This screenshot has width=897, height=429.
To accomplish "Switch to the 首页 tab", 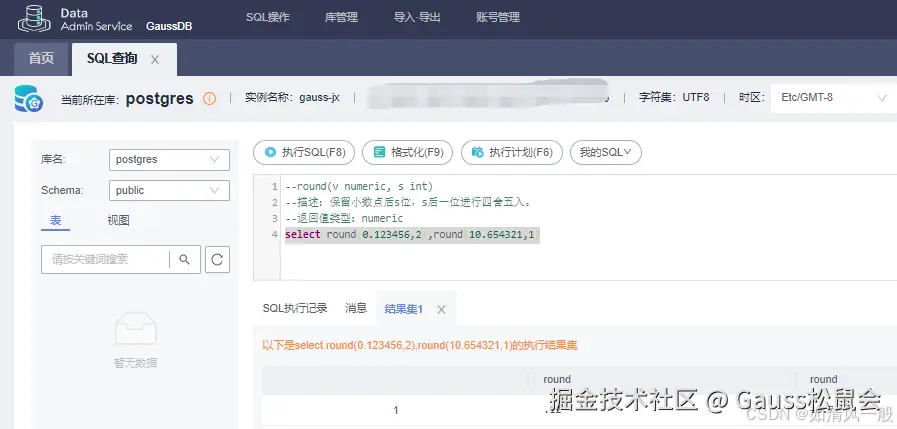I will [x=41, y=59].
